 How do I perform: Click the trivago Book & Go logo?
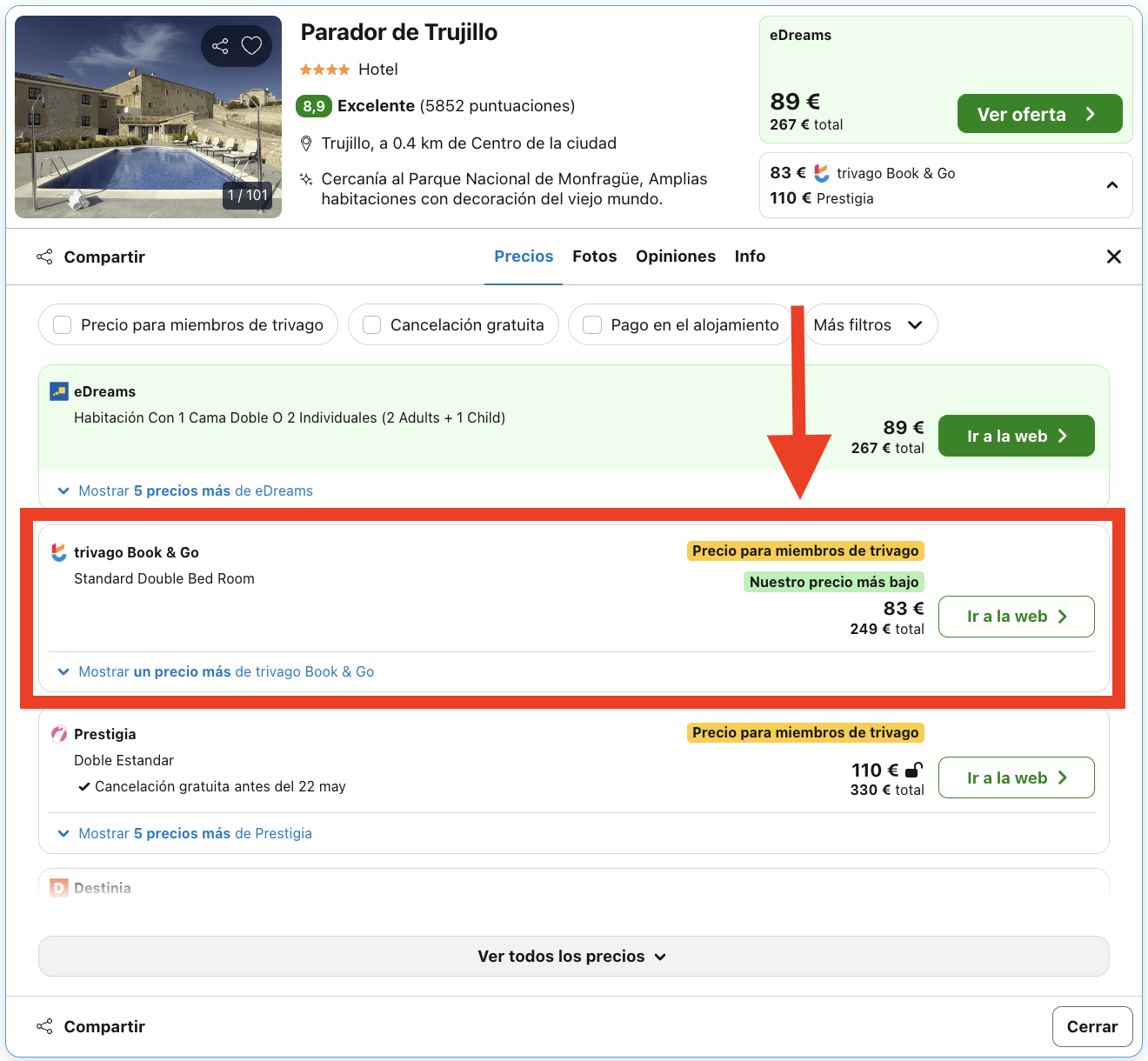[58, 551]
